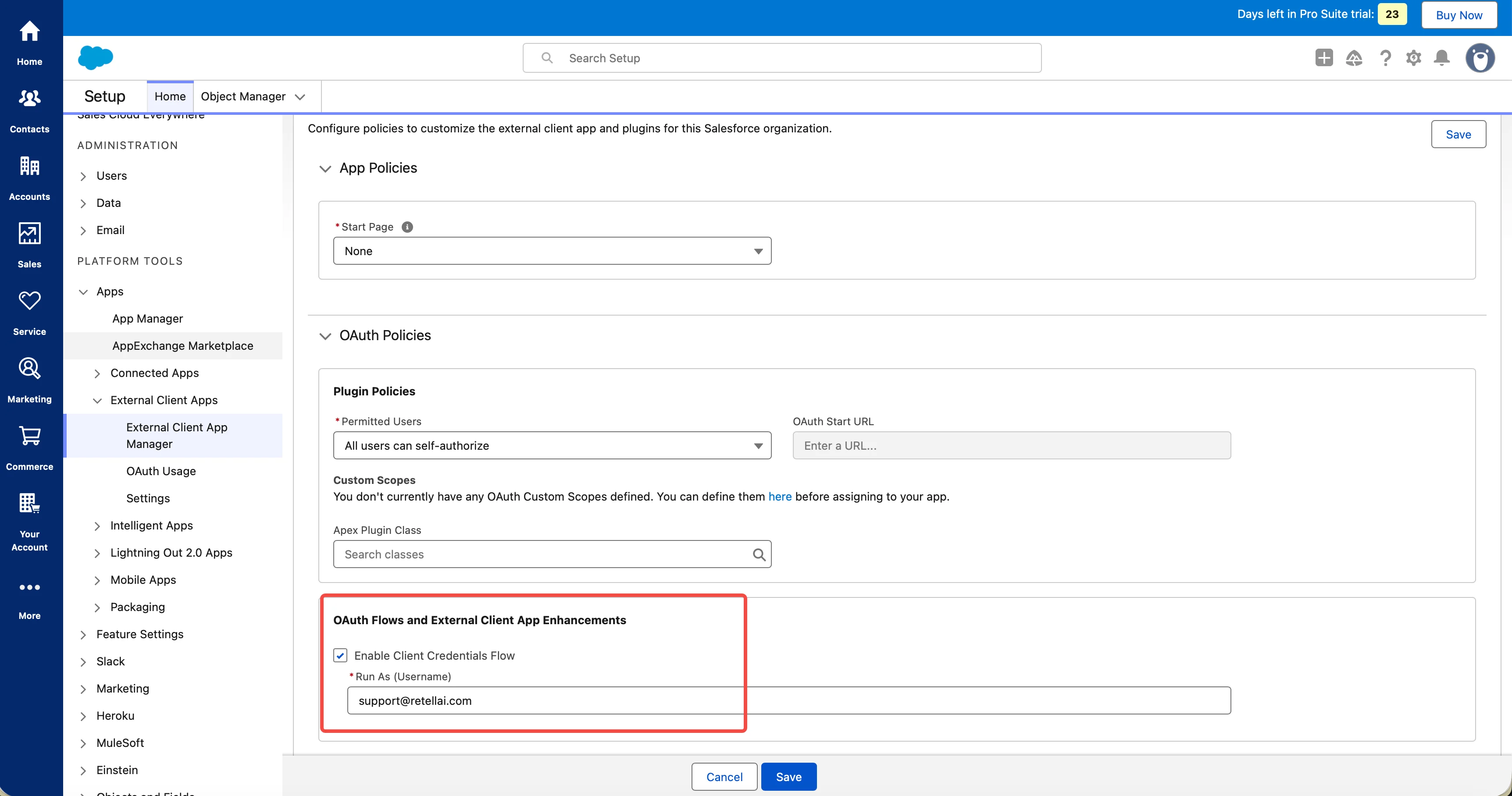Screen dimensions: 1512x796
Task: Collapse the Apps tree node
Action: (83, 291)
